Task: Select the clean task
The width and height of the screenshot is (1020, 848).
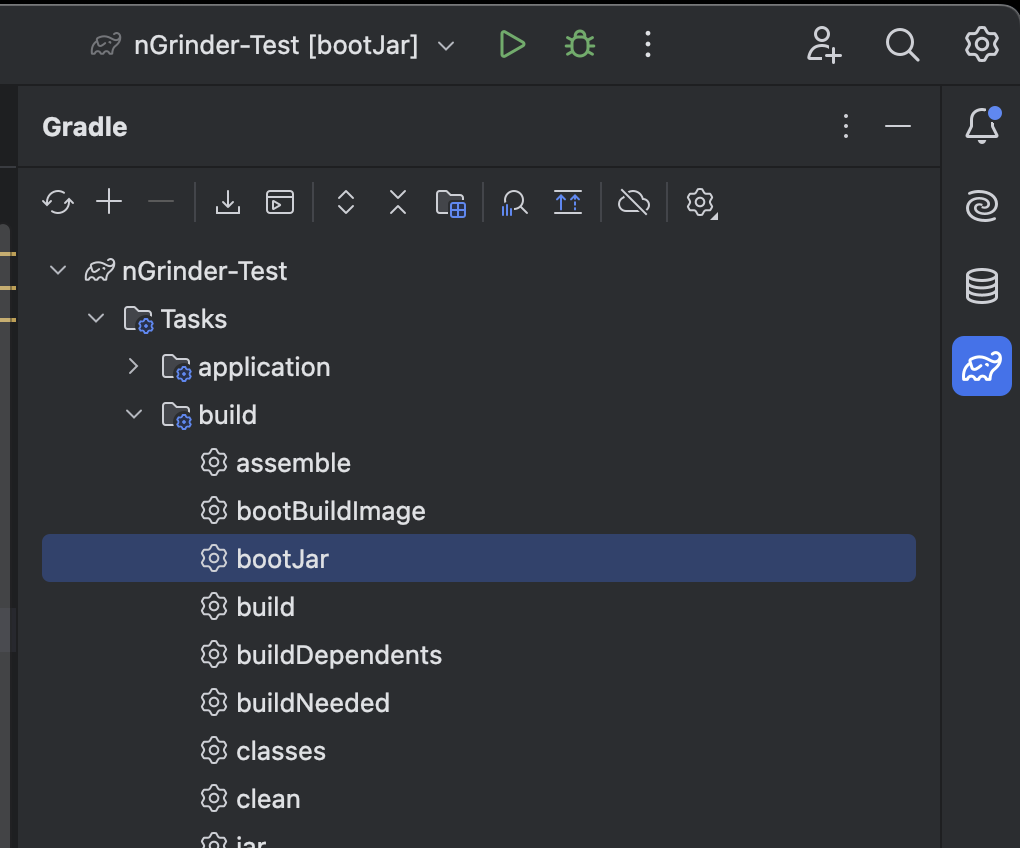Action: [x=268, y=799]
